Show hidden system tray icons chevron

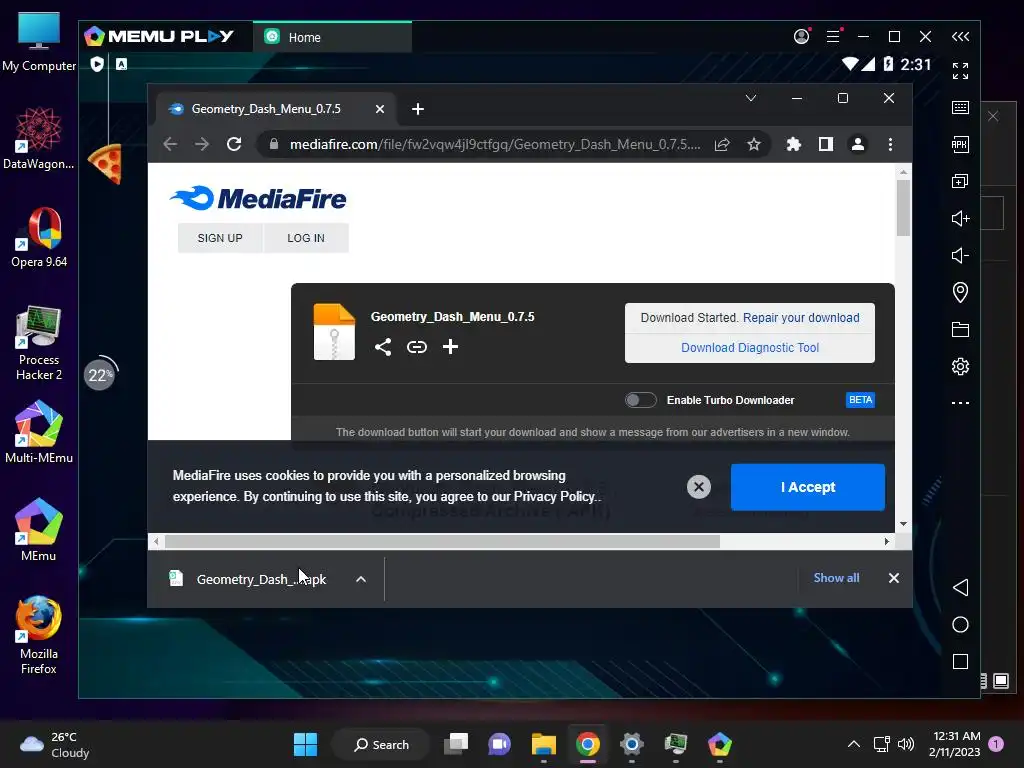[854, 744]
